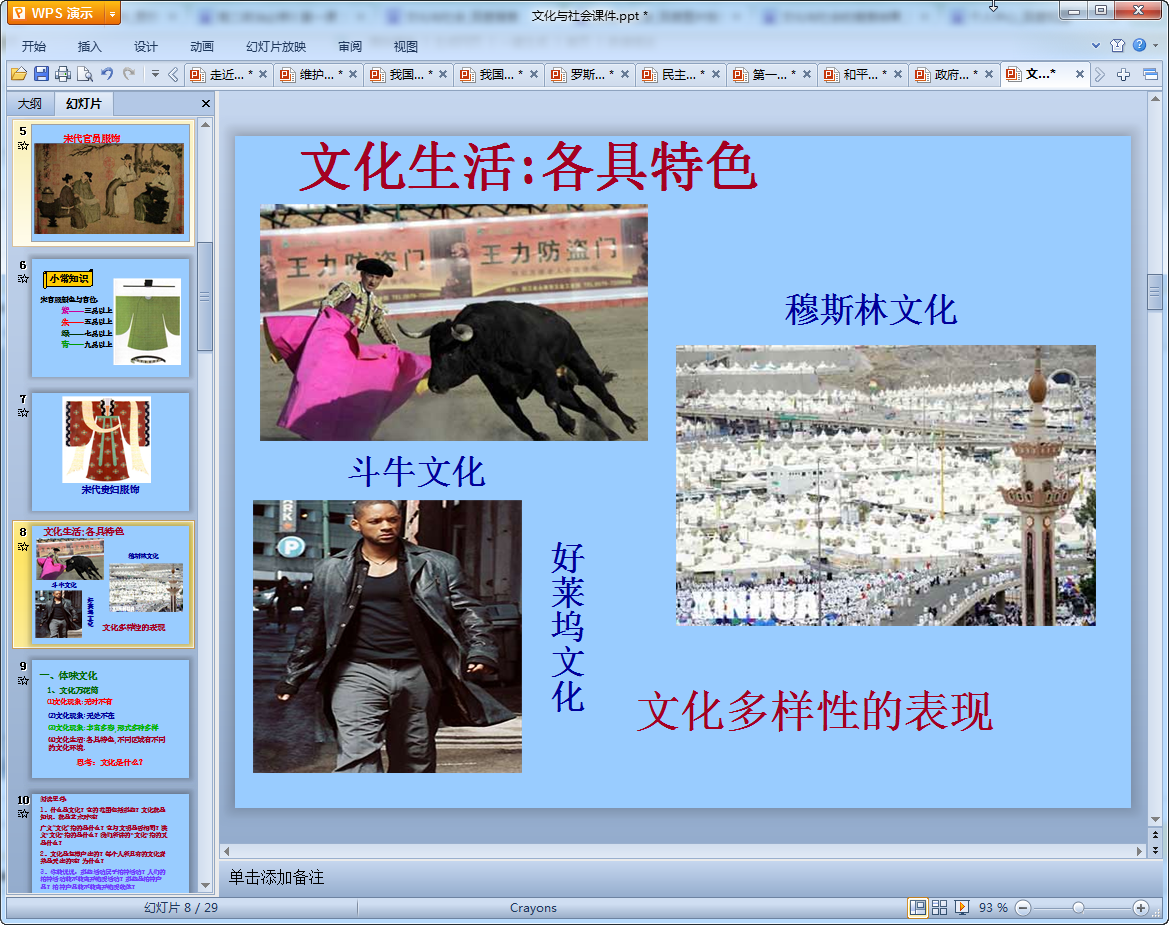
Task: Select slide 10 thumbnail
Action: pos(110,843)
